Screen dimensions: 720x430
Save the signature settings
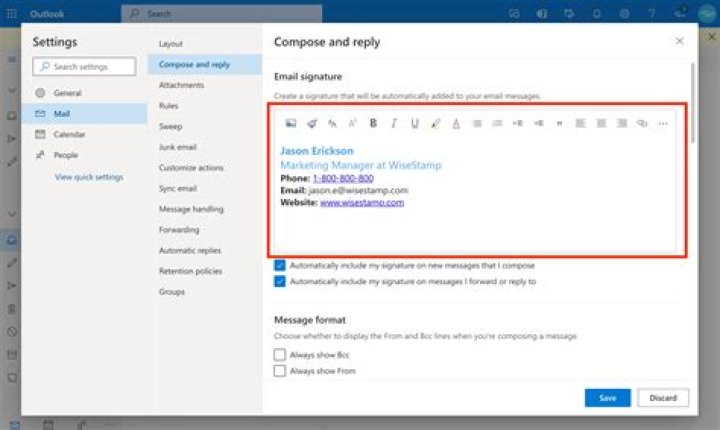[x=608, y=398]
